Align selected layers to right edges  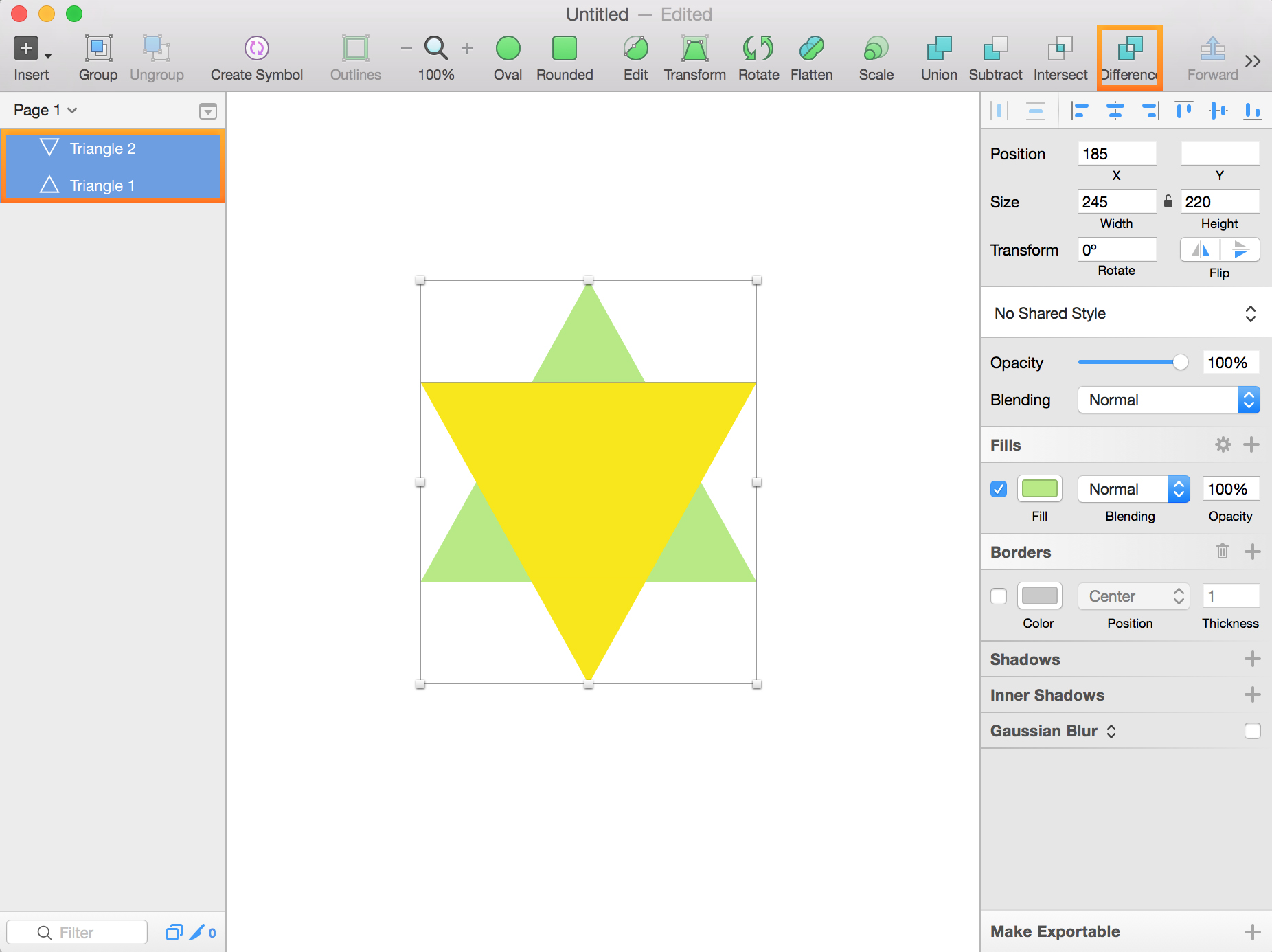(x=1150, y=110)
